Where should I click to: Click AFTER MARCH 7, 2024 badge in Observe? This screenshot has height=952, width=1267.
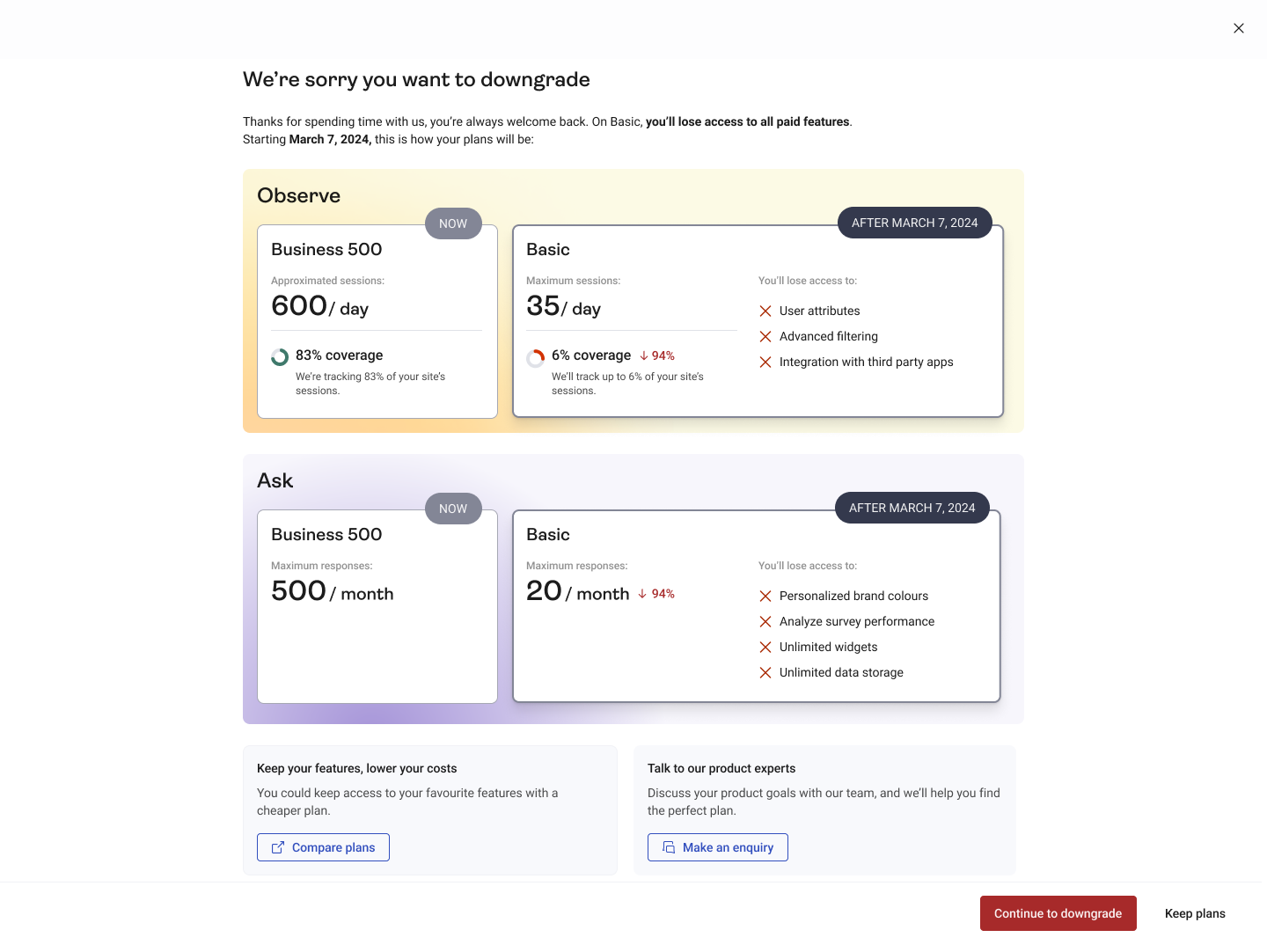tap(915, 223)
